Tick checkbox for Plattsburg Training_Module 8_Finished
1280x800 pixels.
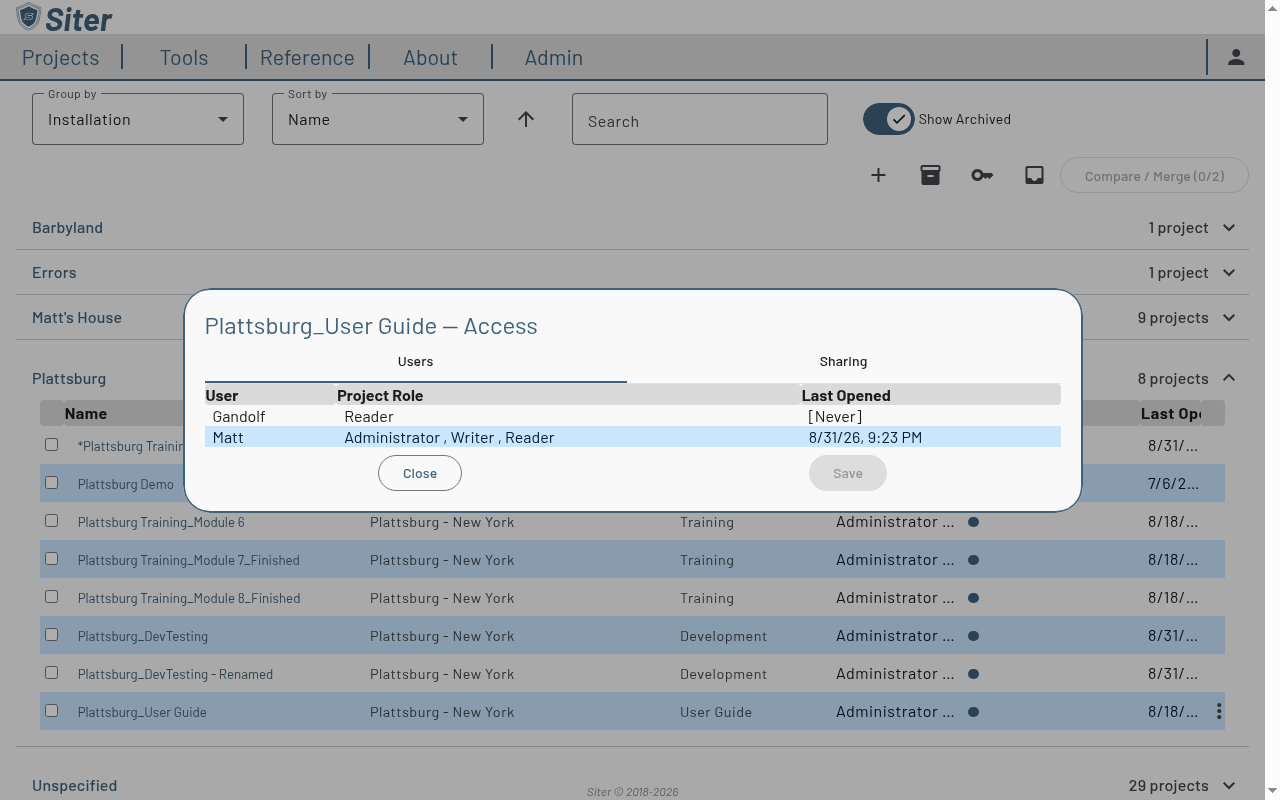pos(51,597)
